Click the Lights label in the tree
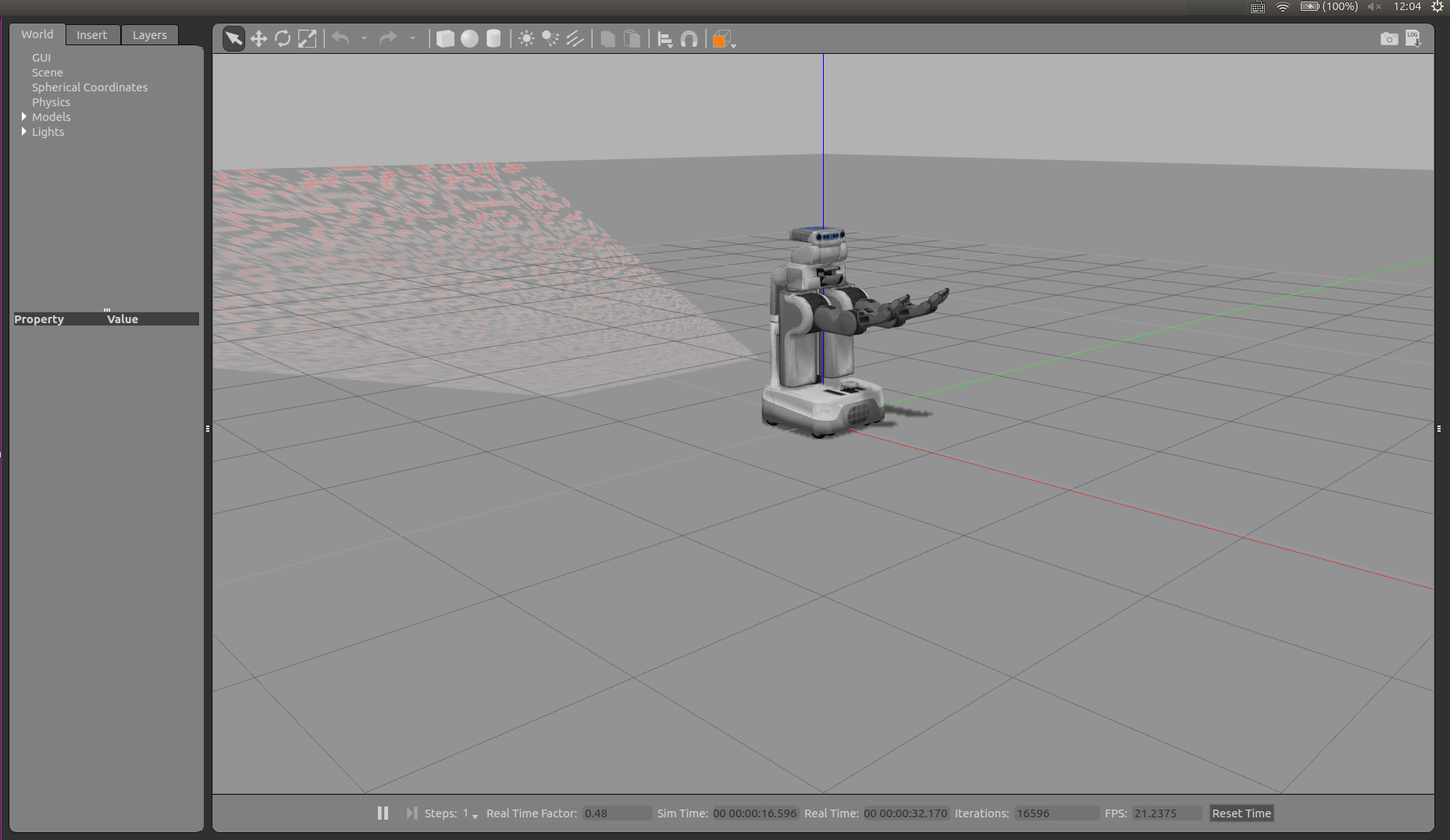Image resolution: width=1450 pixels, height=840 pixels. (48, 132)
